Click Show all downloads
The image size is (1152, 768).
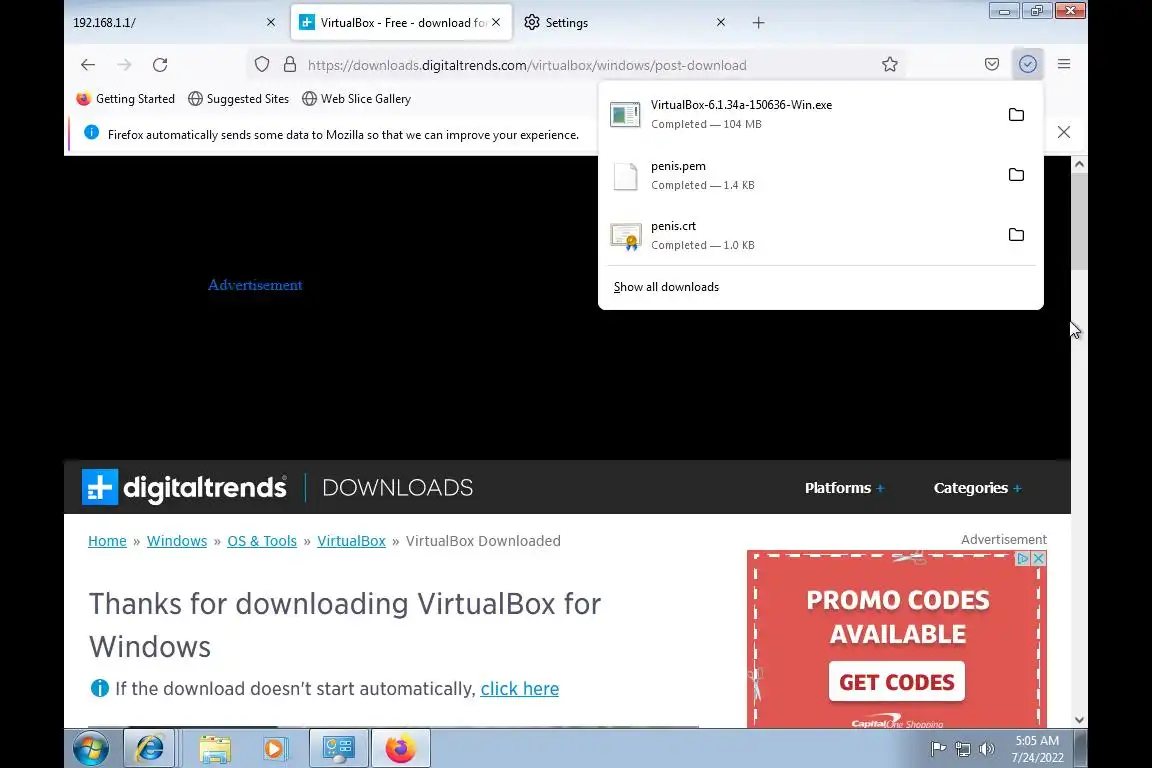click(x=666, y=287)
